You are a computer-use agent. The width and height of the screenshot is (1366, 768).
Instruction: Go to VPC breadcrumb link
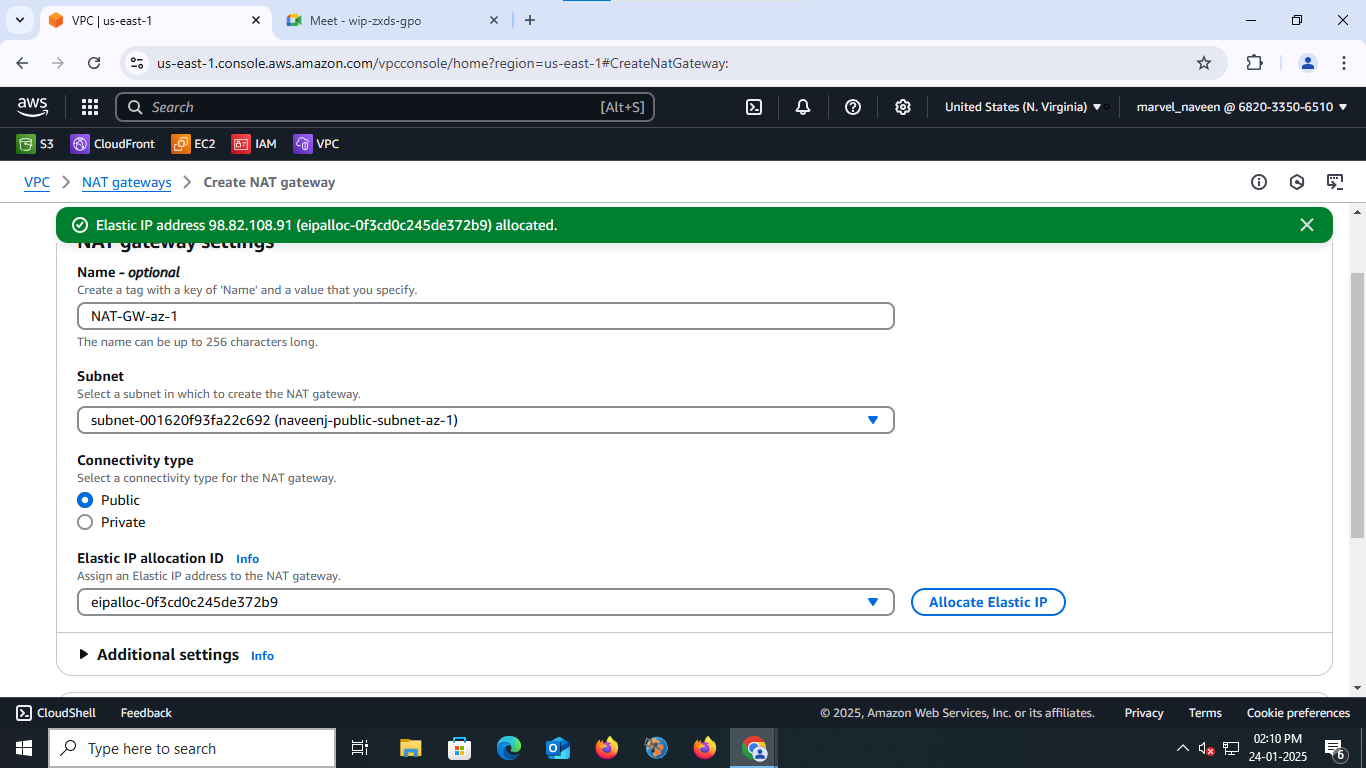(37, 182)
